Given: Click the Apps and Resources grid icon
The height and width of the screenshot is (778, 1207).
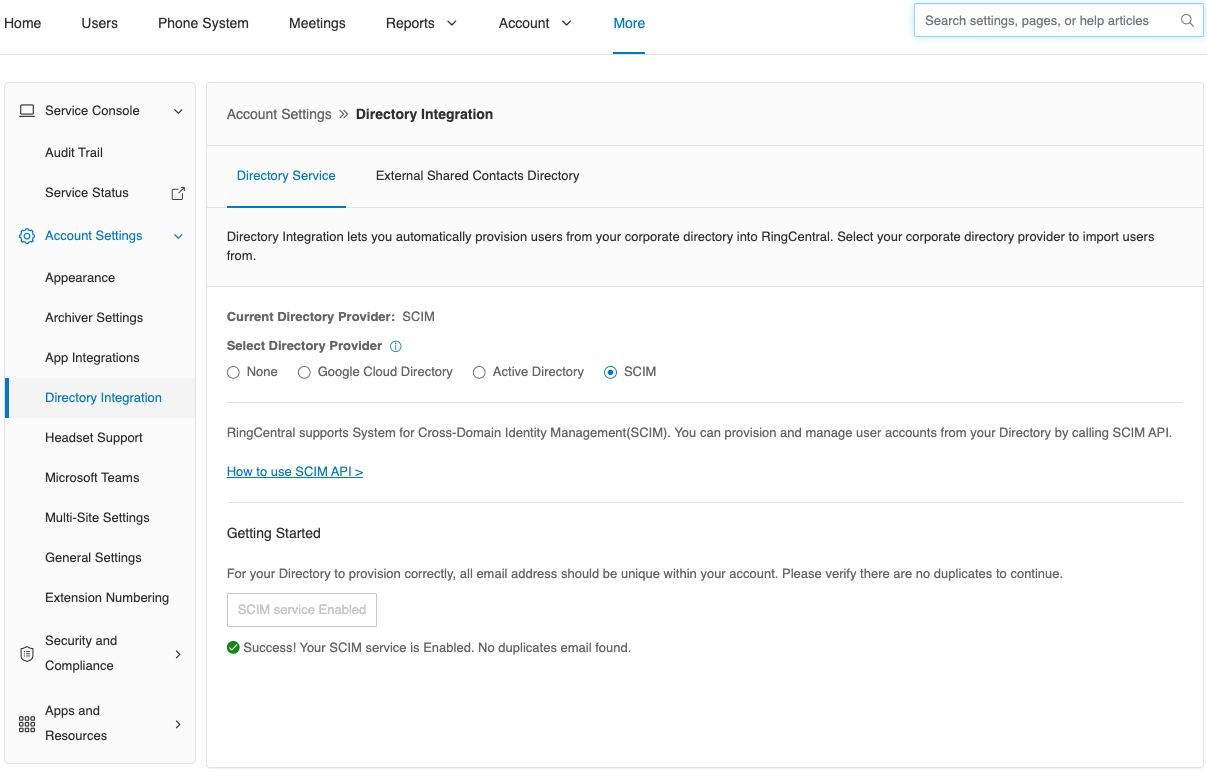Looking at the screenshot, I should (27, 724).
